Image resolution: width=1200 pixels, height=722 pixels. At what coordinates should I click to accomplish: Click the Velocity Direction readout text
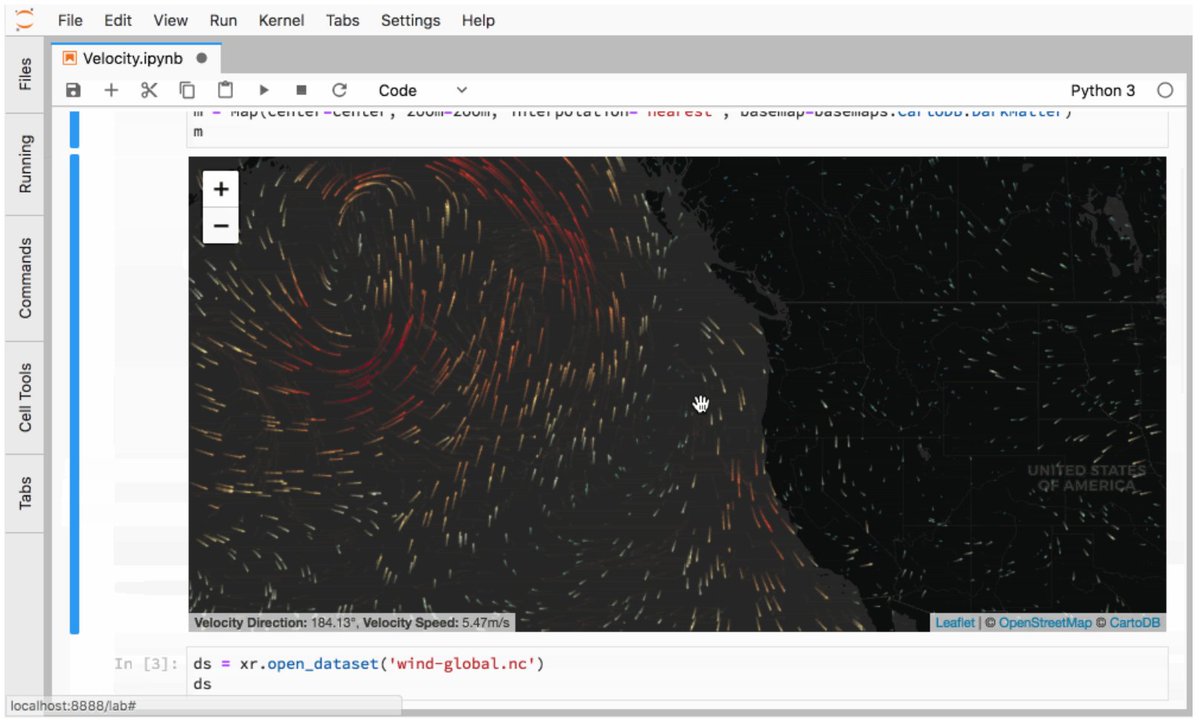274,622
